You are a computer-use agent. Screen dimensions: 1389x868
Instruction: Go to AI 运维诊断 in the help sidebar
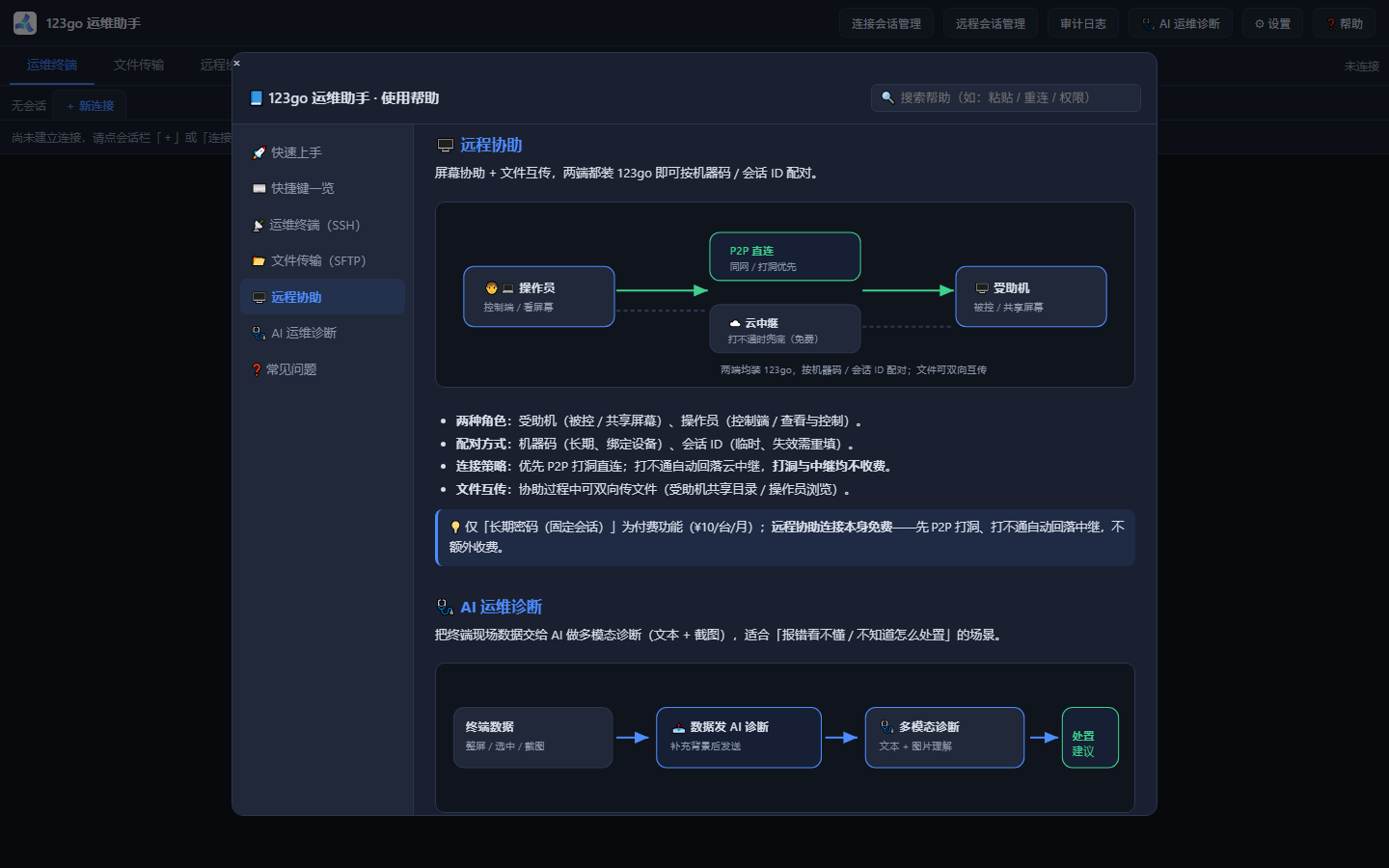pos(322,333)
